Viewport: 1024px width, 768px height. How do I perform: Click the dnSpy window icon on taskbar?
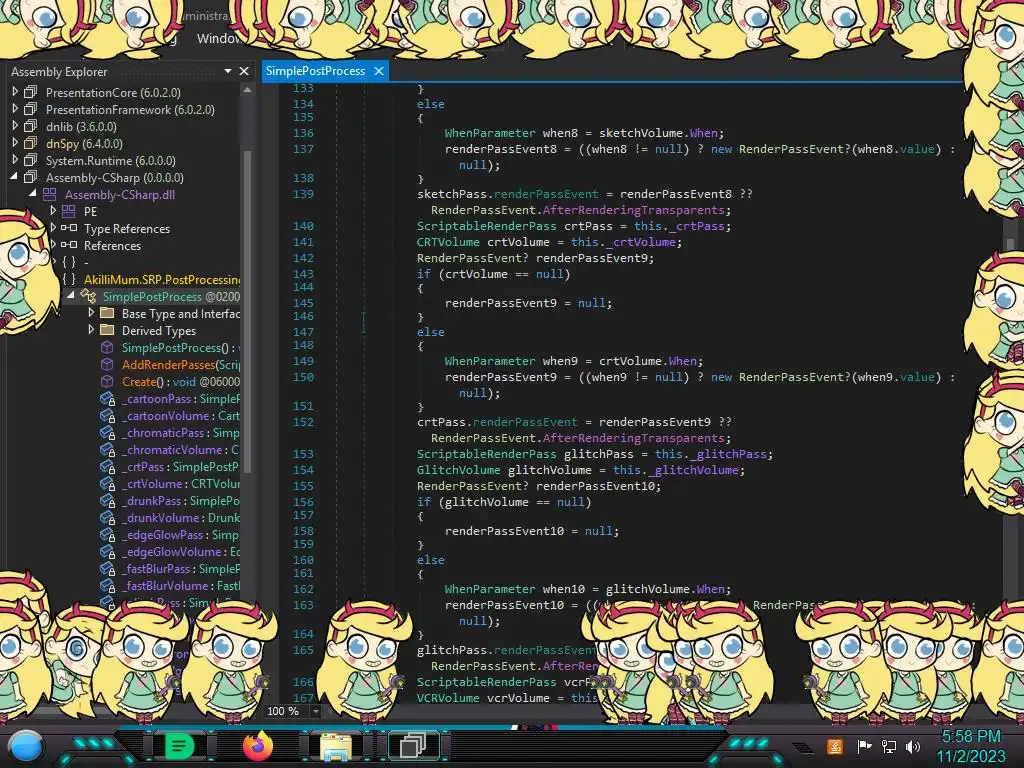click(413, 746)
